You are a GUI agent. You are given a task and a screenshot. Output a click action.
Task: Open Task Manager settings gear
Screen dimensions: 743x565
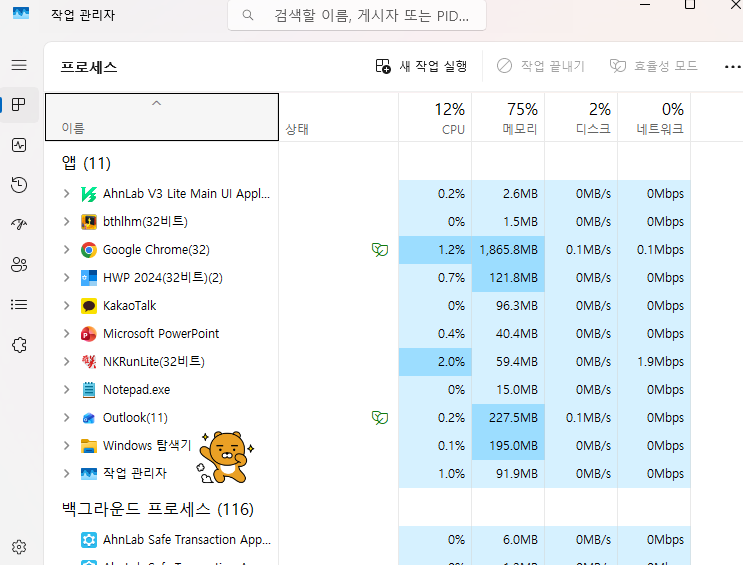pos(19,547)
